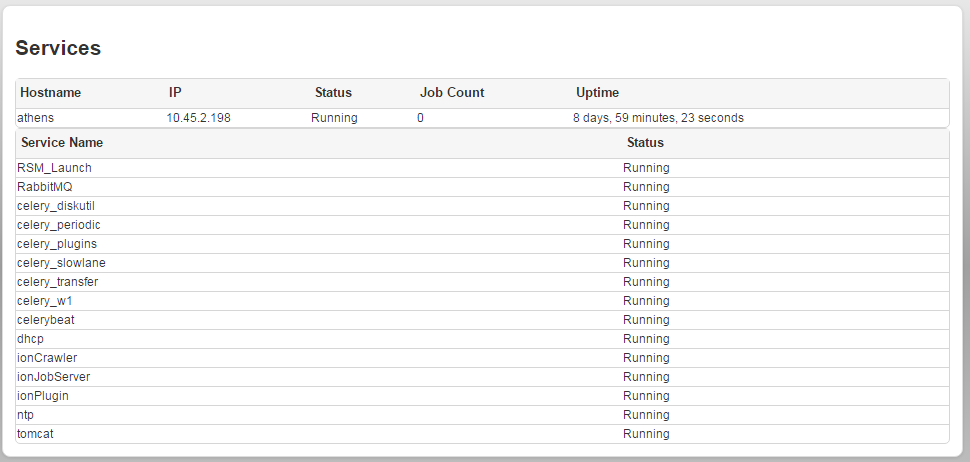Click the celery_transfer service name

click(58, 282)
